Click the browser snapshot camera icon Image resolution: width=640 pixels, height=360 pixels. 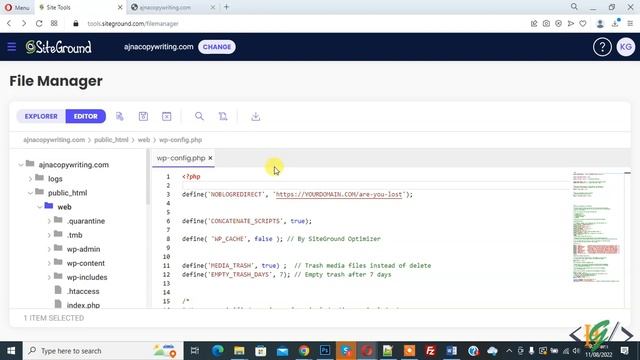546,24
